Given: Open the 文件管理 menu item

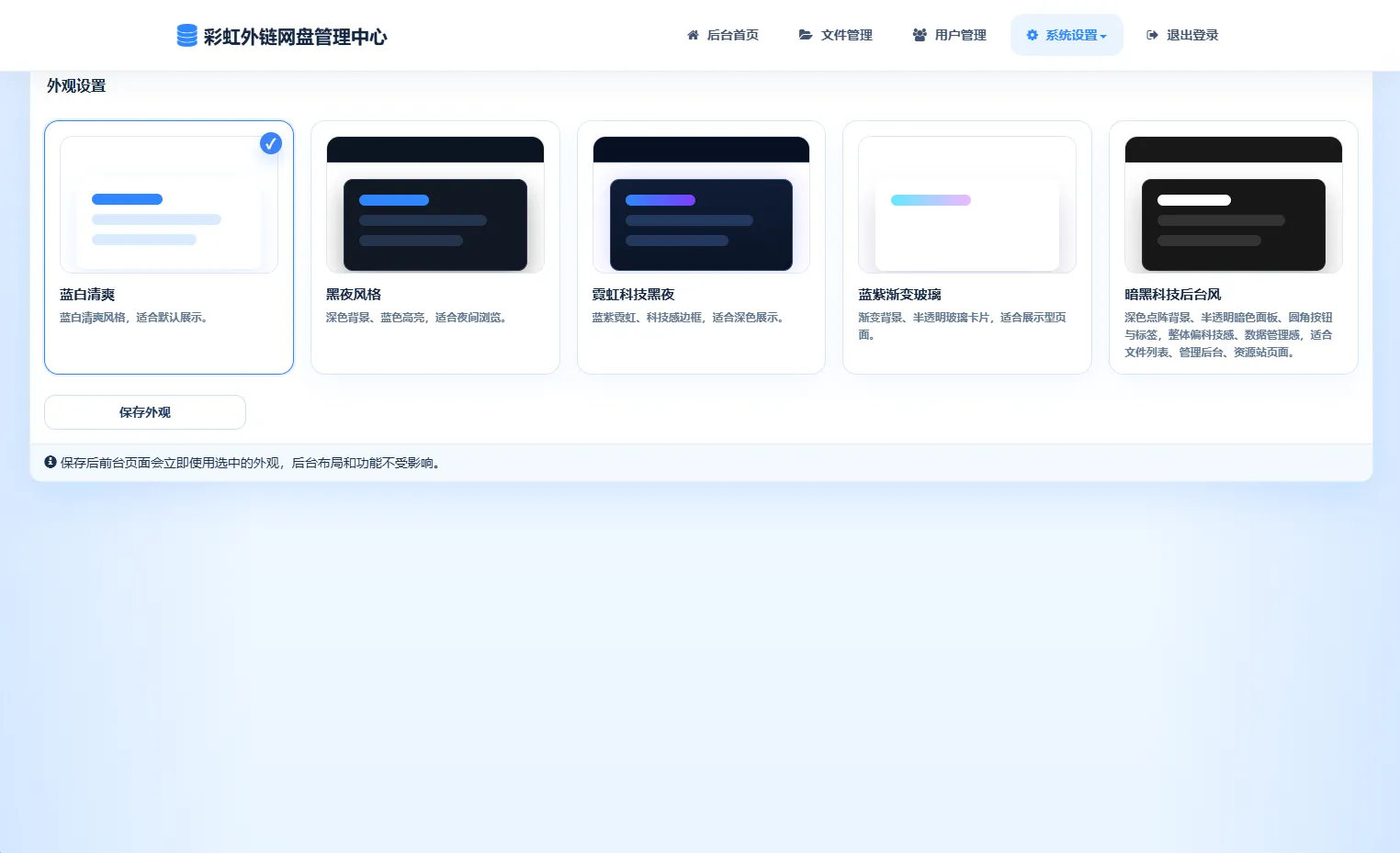Looking at the screenshot, I should click(836, 35).
